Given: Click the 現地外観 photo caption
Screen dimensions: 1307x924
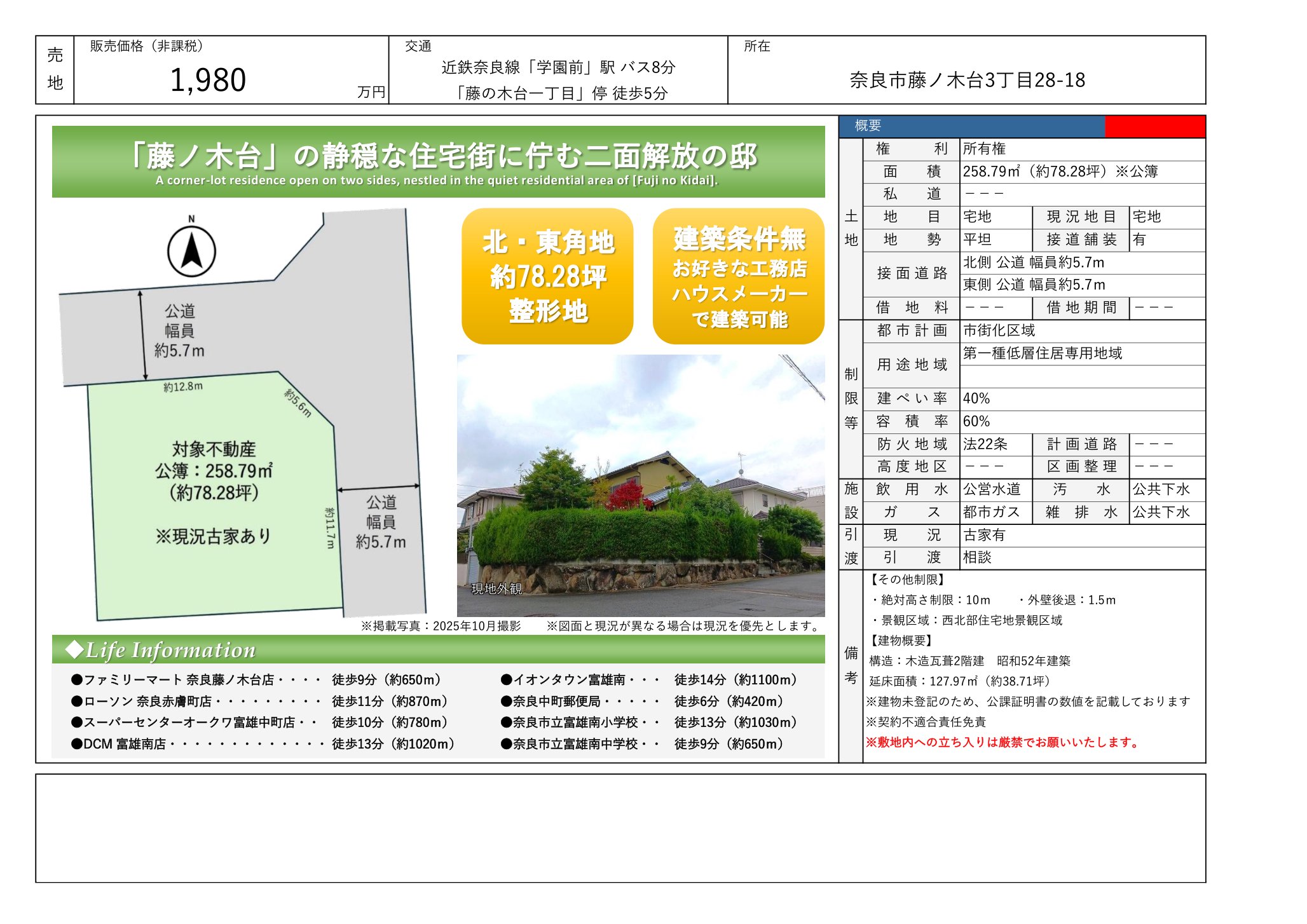Looking at the screenshot, I should (496, 589).
